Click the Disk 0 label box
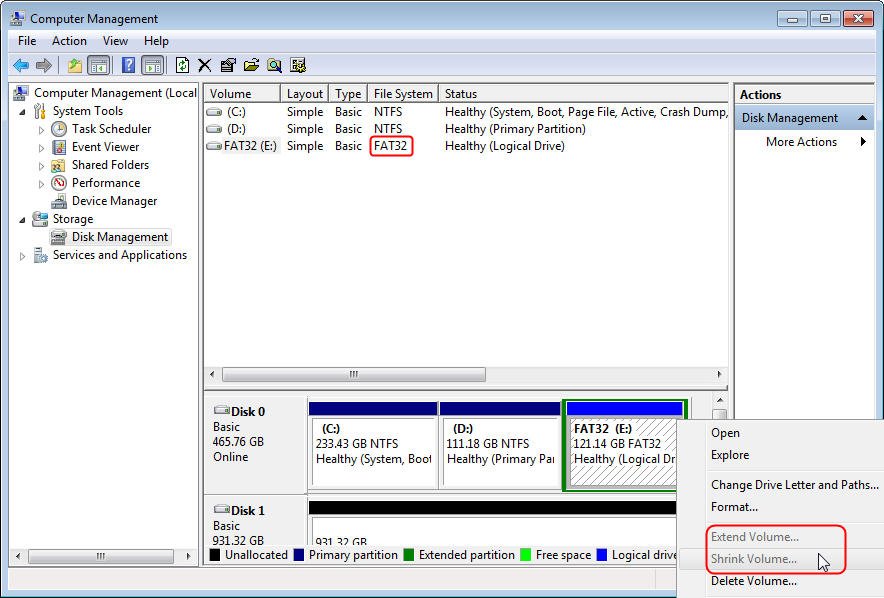Screen dimensions: 884x598 pos(255,444)
